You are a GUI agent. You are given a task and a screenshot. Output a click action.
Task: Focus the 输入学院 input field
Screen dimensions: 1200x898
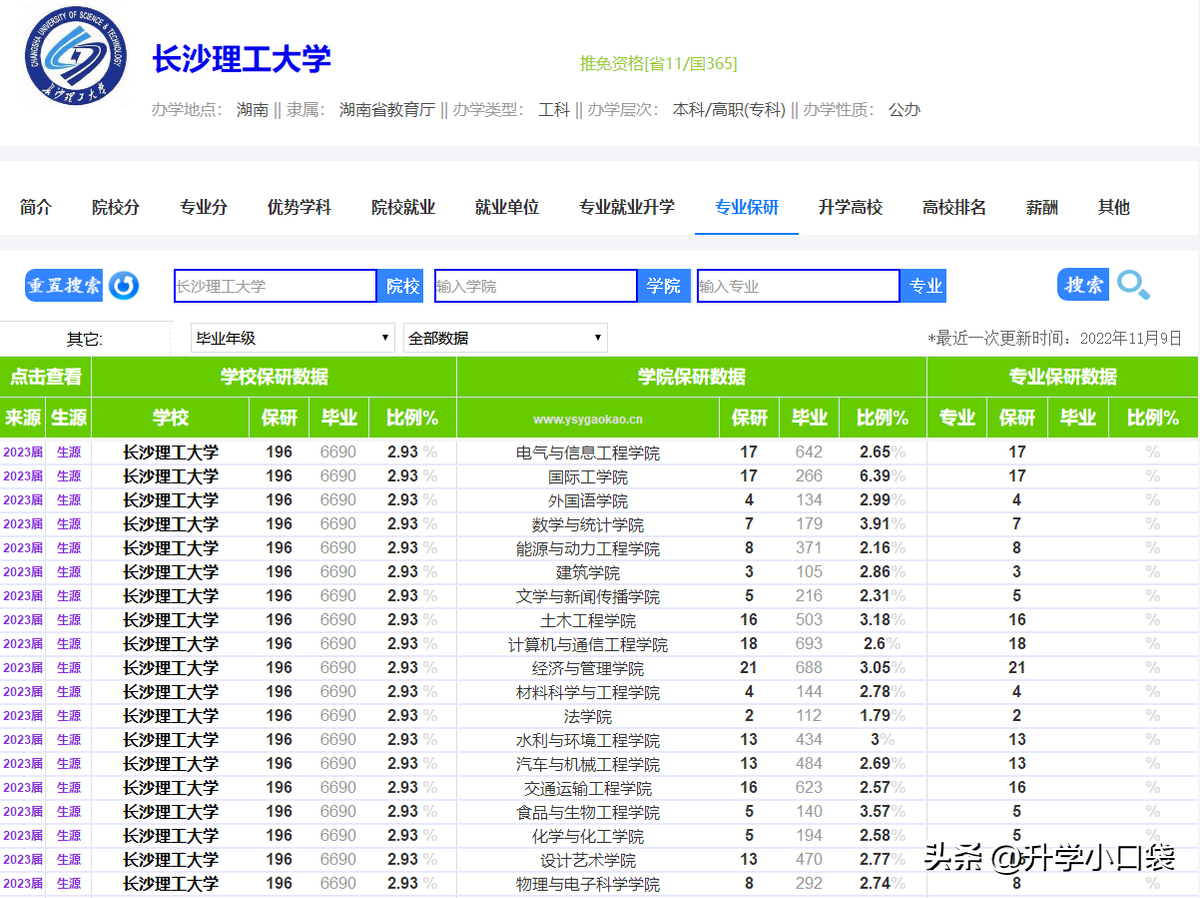point(536,286)
